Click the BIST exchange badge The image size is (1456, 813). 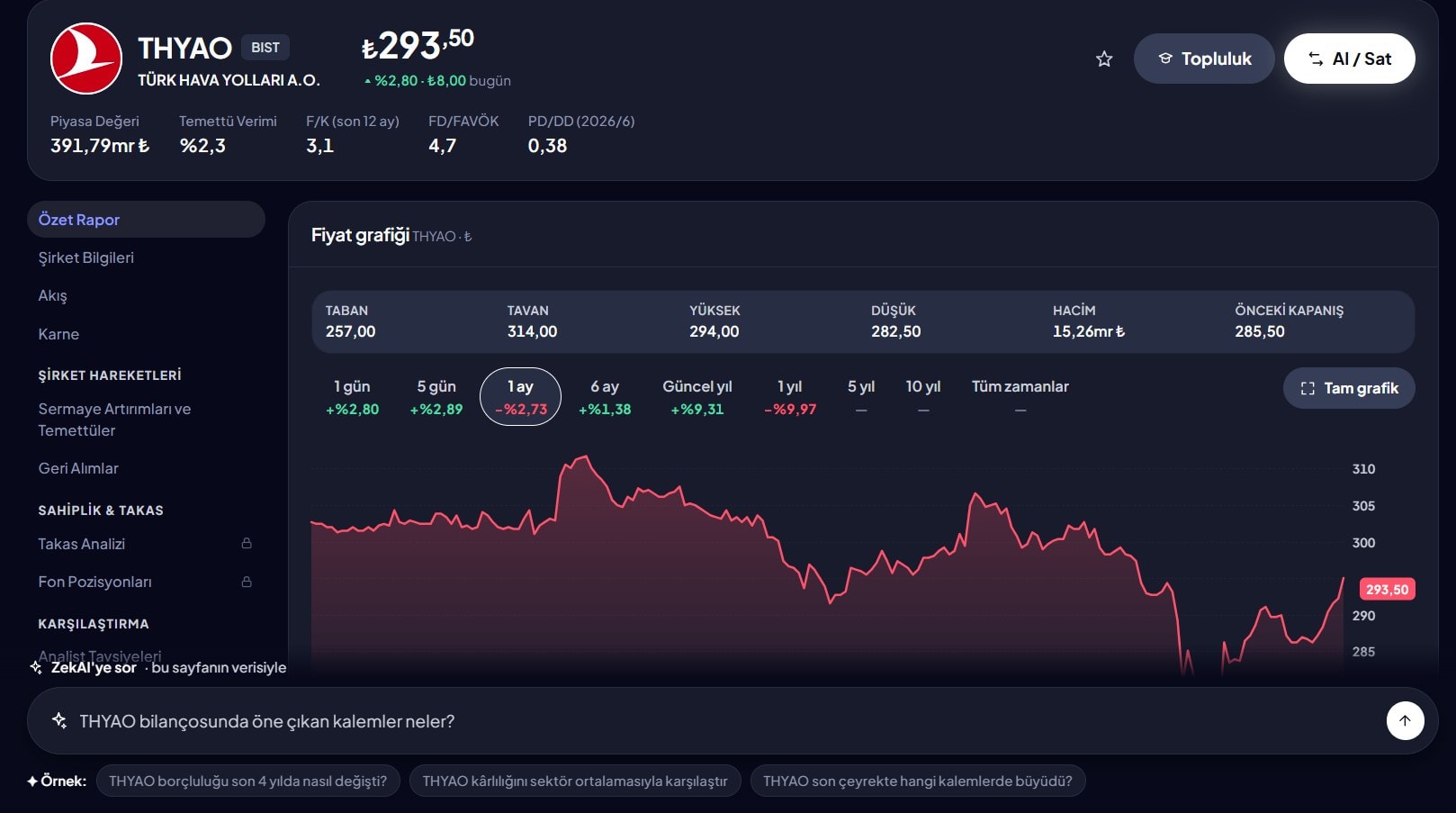265,48
